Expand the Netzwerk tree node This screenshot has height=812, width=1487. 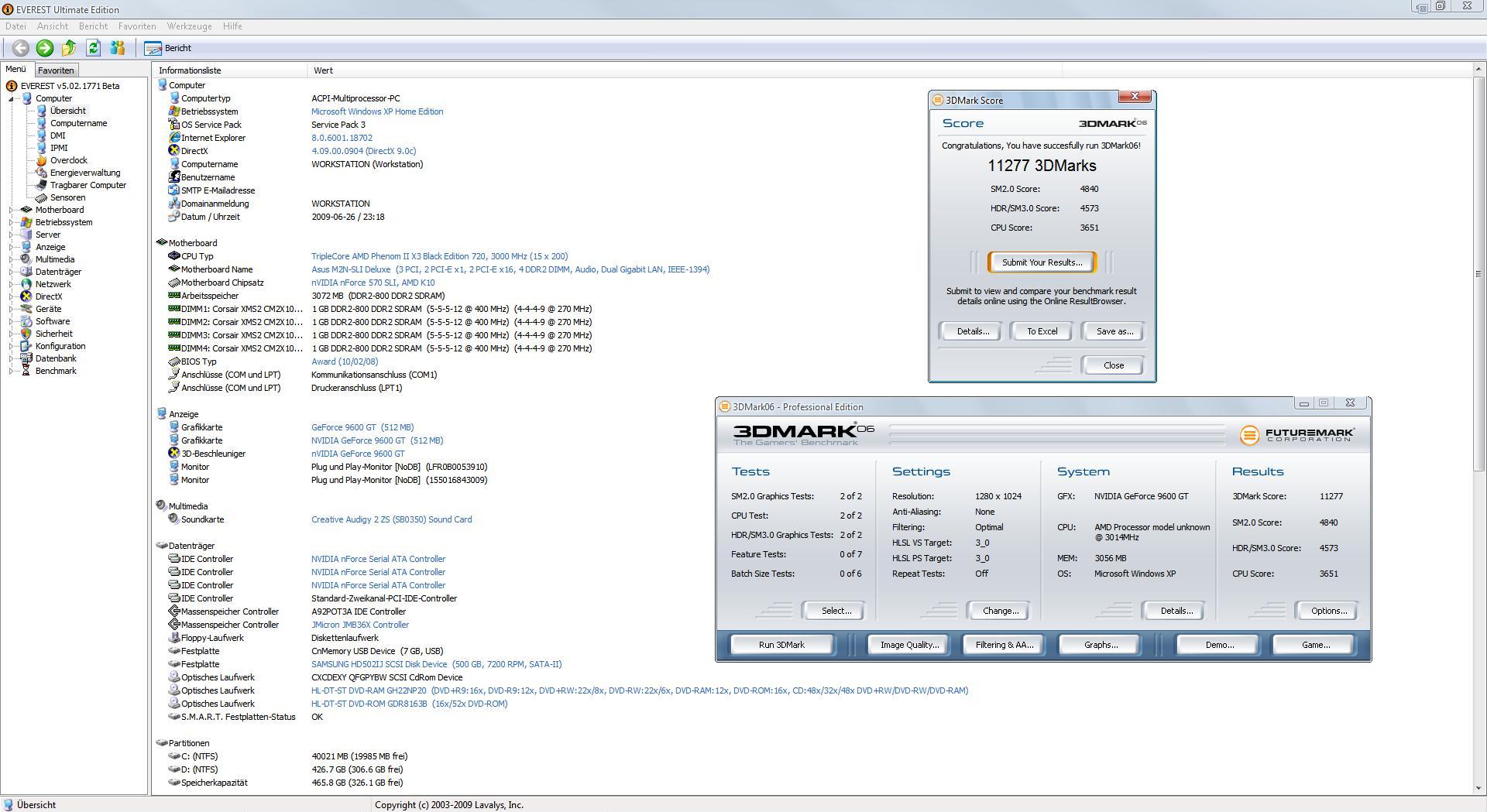pos(12,284)
